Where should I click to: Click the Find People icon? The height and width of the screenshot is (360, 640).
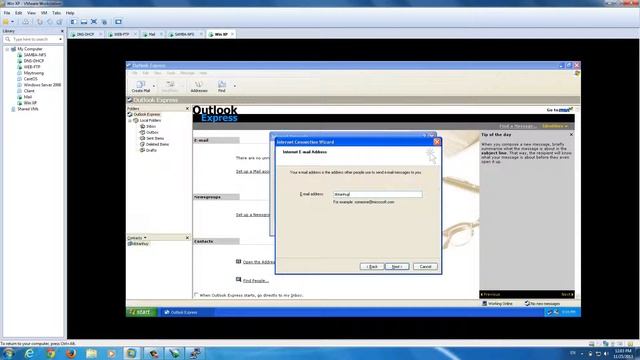pos(238,280)
